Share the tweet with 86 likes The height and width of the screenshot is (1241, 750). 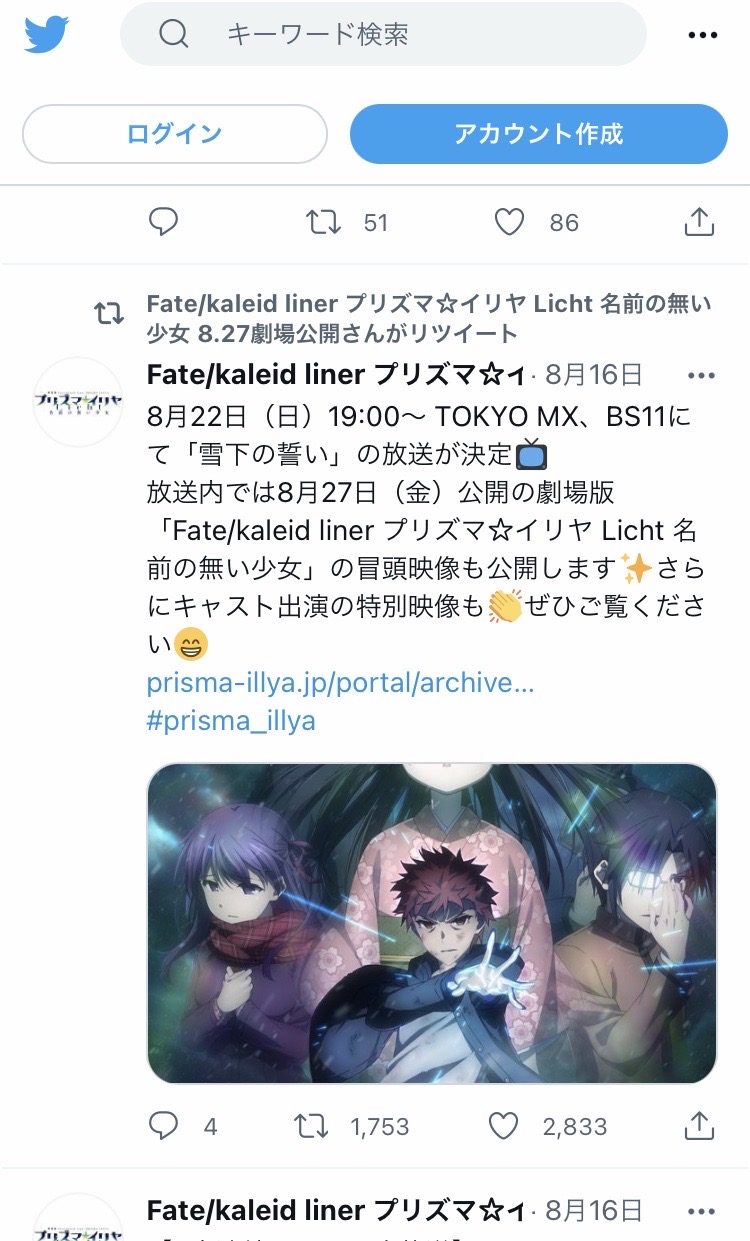pyautogui.click(x=700, y=222)
